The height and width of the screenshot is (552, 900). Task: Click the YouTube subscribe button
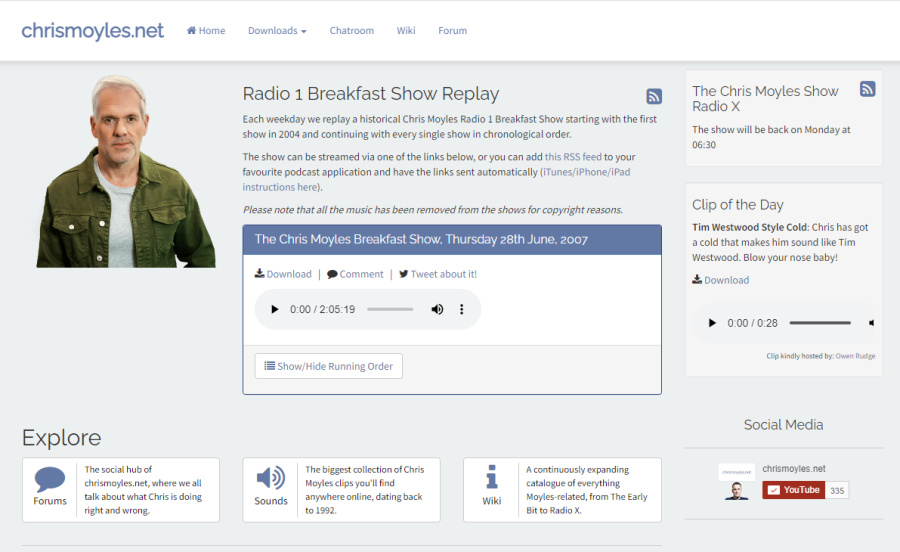pos(793,490)
